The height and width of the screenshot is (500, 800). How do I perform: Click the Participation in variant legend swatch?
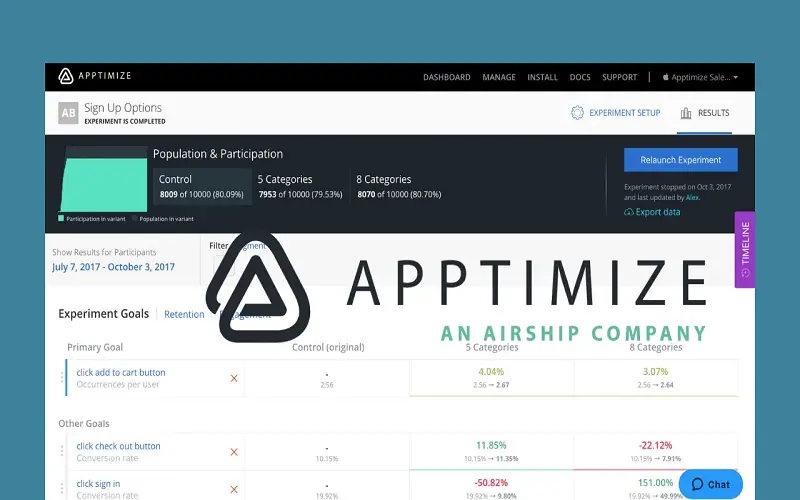[61, 218]
